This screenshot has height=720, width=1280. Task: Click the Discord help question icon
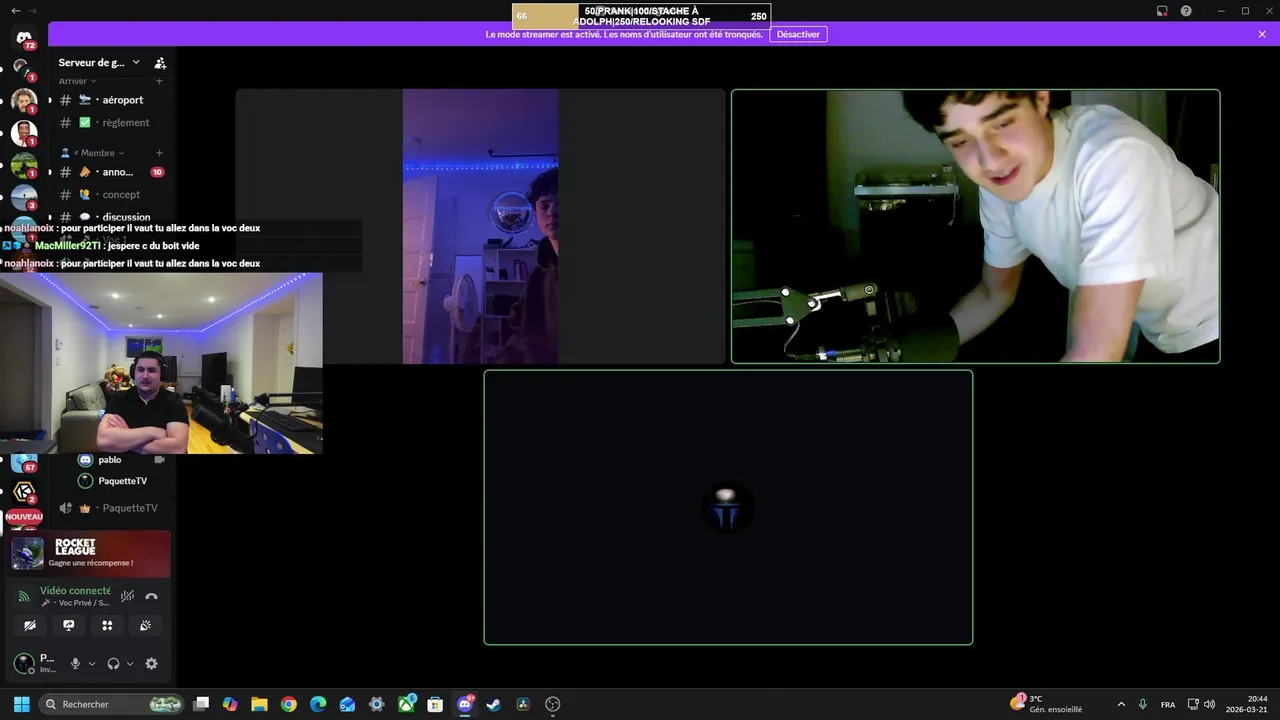tap(1186, 11)
